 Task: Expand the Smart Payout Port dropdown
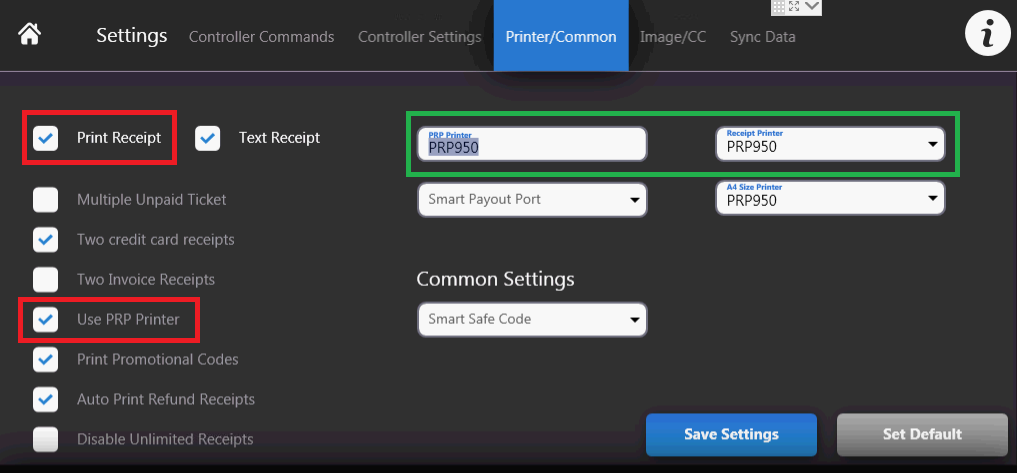pos(532,200)
